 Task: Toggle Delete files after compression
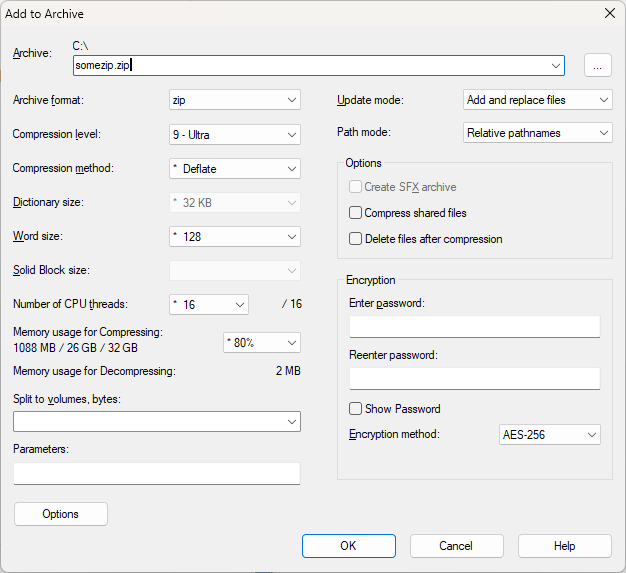355,239
